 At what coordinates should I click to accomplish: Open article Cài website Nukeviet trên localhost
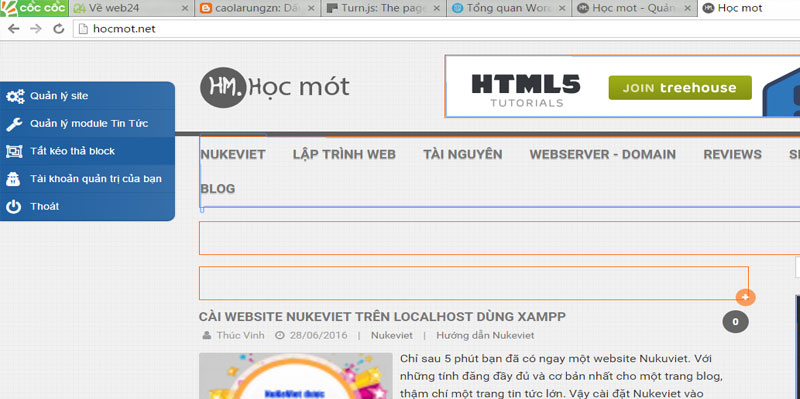click(382, 317)
